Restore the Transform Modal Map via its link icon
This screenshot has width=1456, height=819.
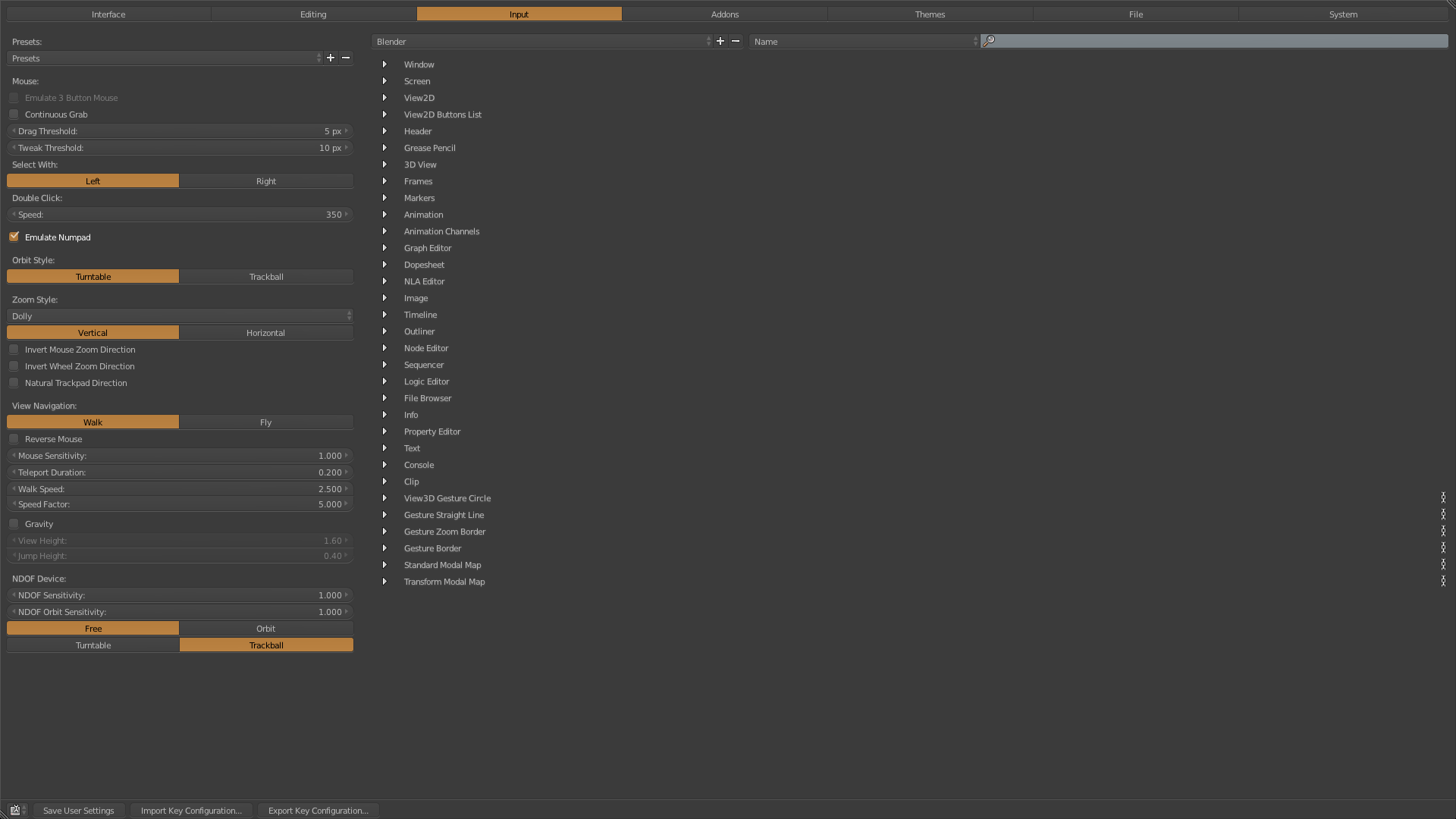[1443, 582]
